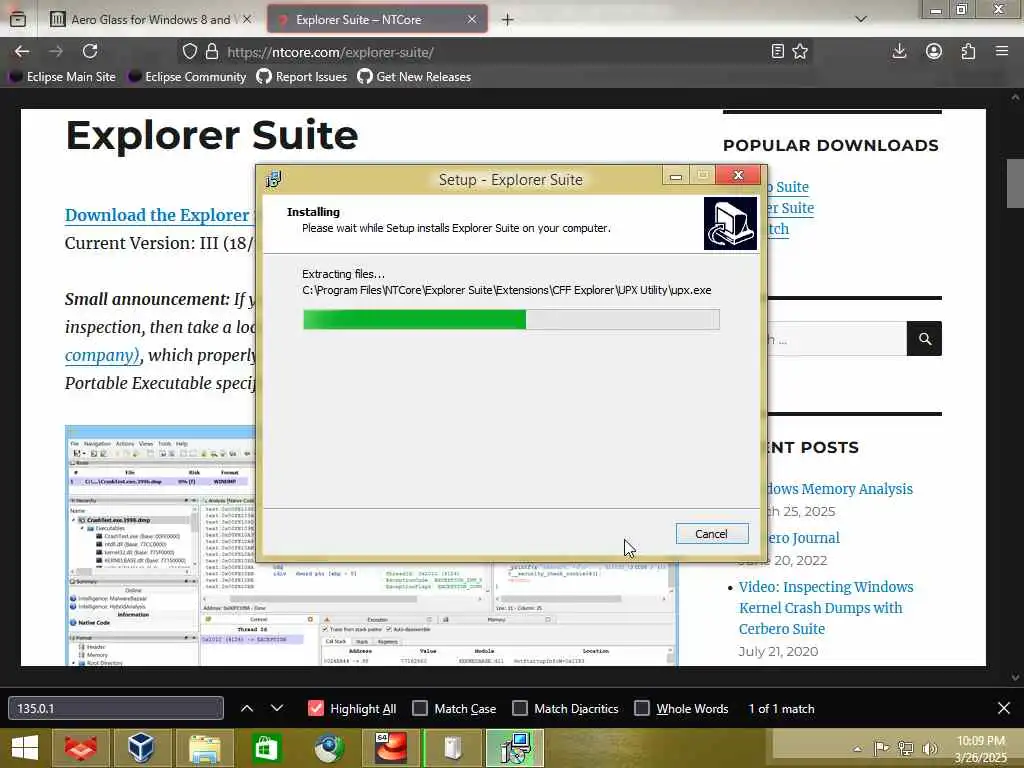The width and height of the screenshot is (1024, 768).
Task: Click the Download the Explorer link
Action: click(159, 215)
